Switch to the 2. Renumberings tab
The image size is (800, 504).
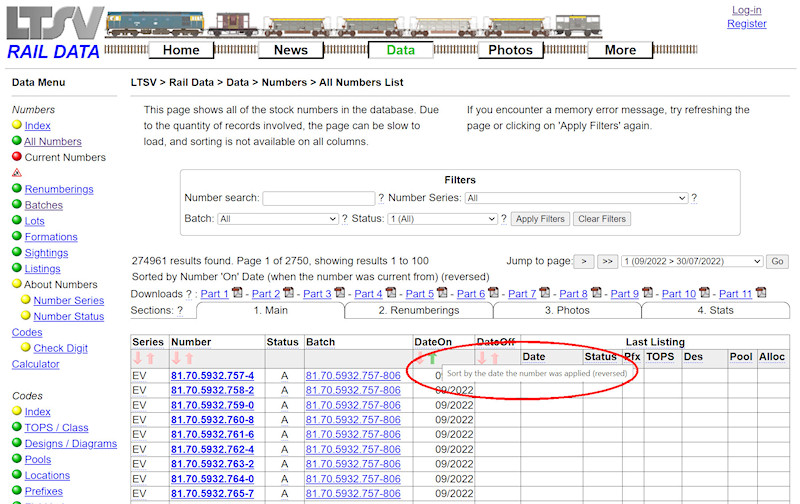pyautogui.click(x=418, y=311)
